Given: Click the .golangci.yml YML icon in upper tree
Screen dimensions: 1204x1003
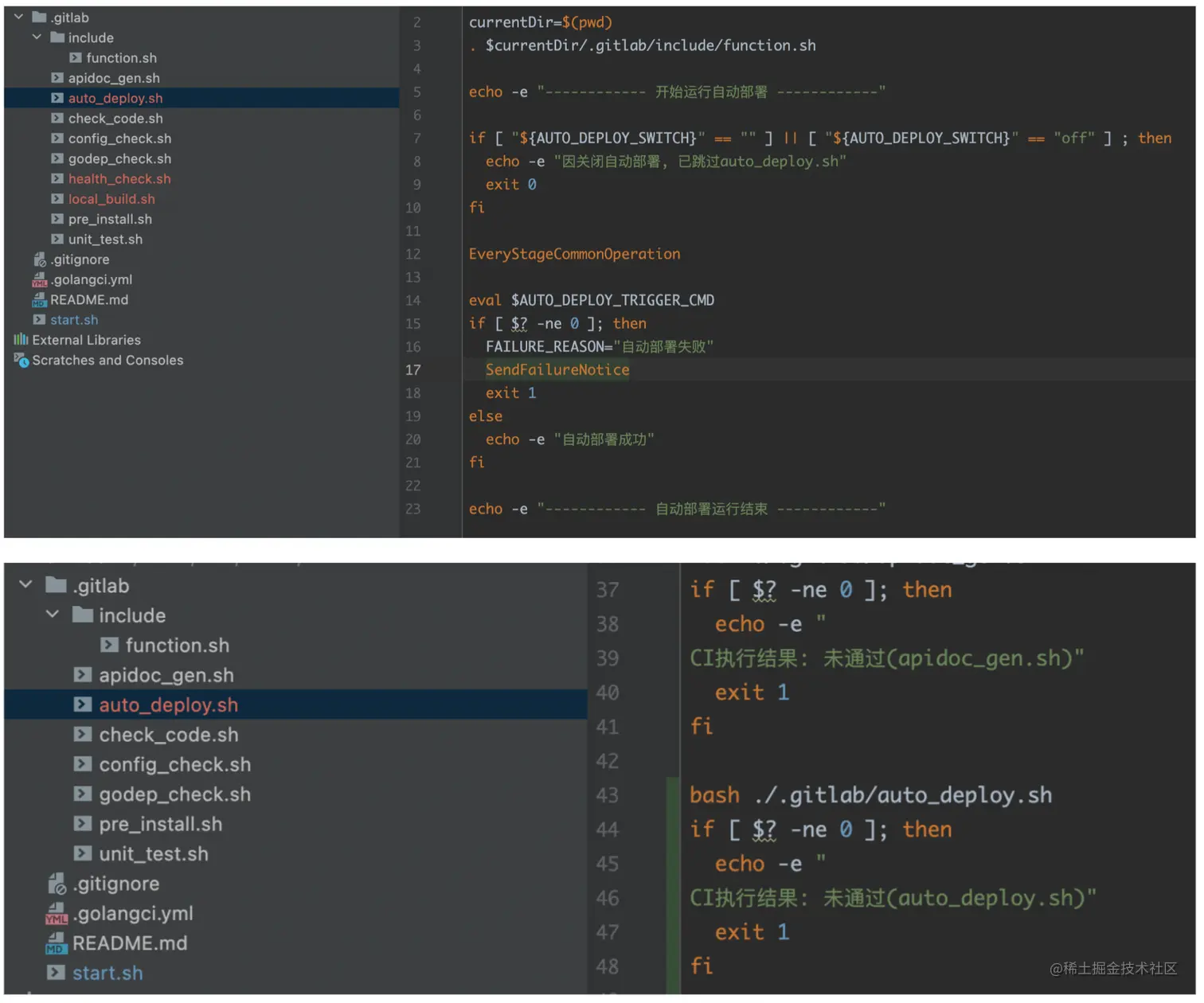Looking at the screenshot, I should [x=40, y=279].
